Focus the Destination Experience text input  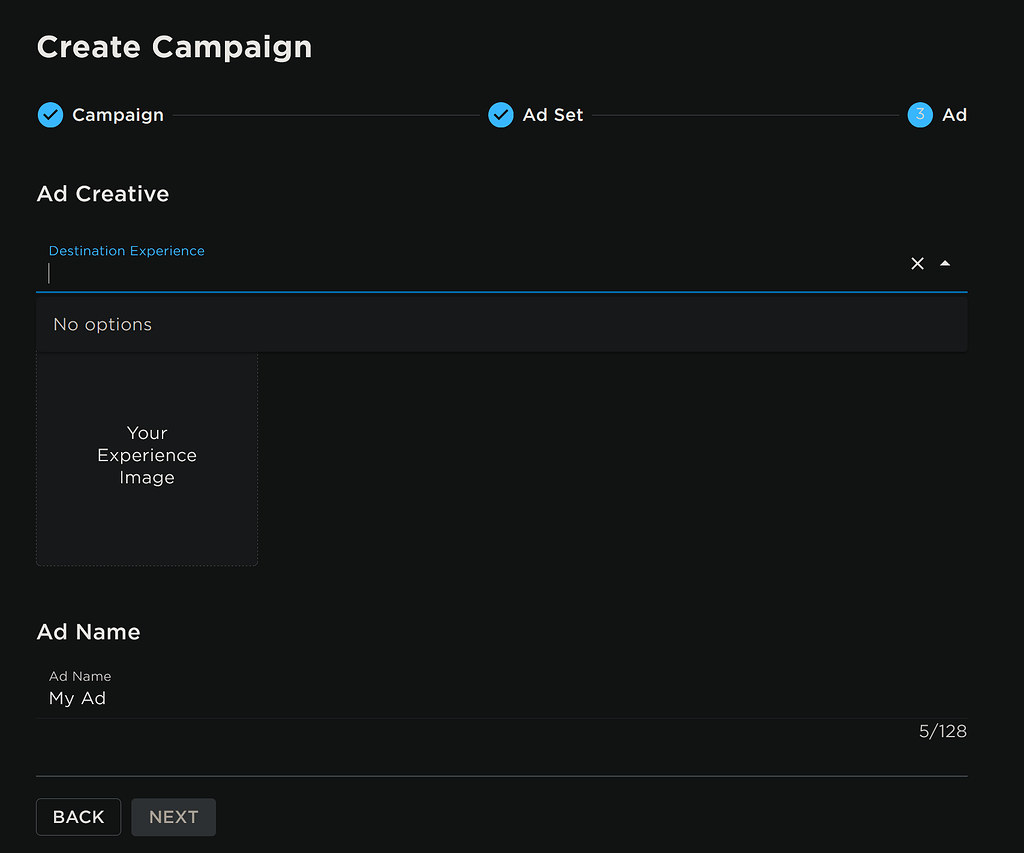400,272
